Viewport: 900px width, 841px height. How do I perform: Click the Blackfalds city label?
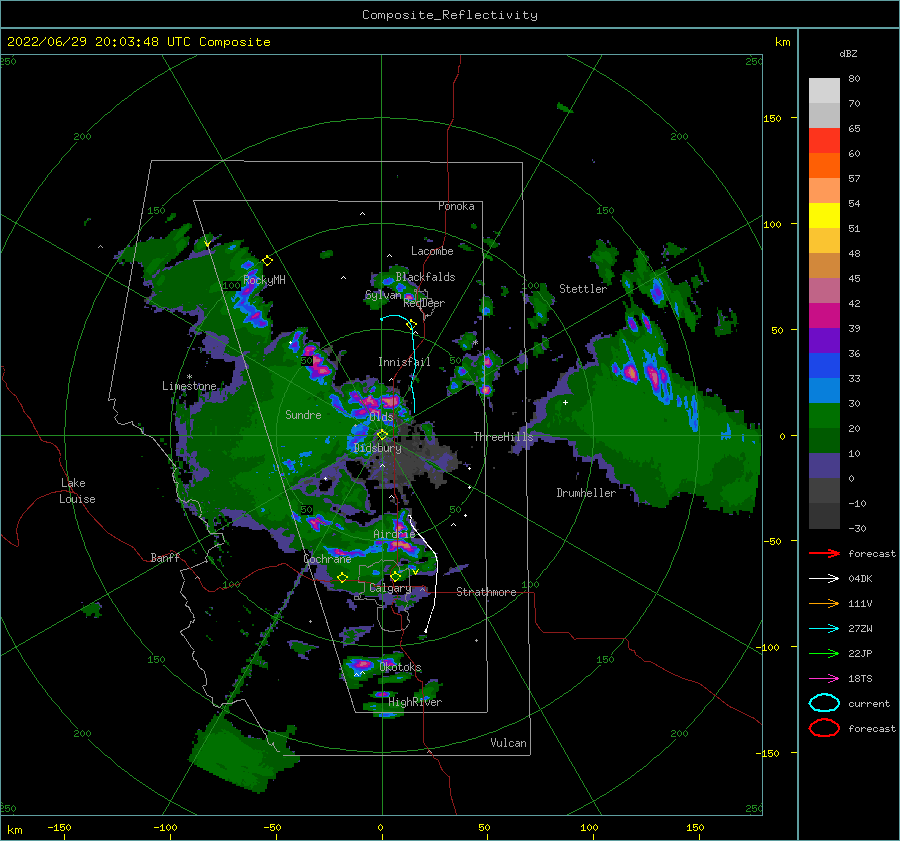[x=425, y=277]
